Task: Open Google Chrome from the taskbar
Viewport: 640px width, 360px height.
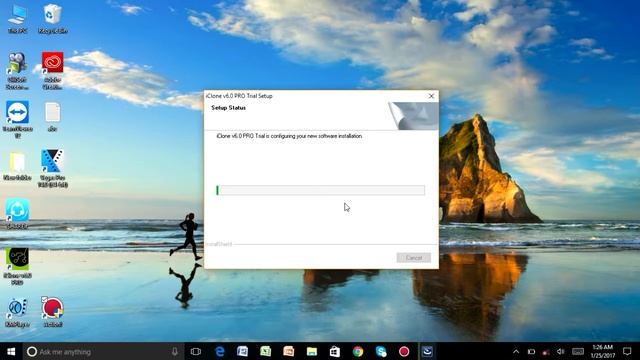Action: tap(358, 351)
